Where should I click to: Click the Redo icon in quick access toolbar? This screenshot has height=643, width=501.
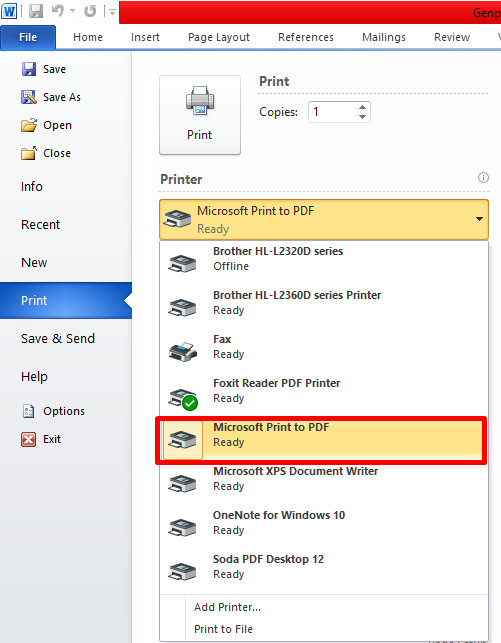tap(90, 11)
